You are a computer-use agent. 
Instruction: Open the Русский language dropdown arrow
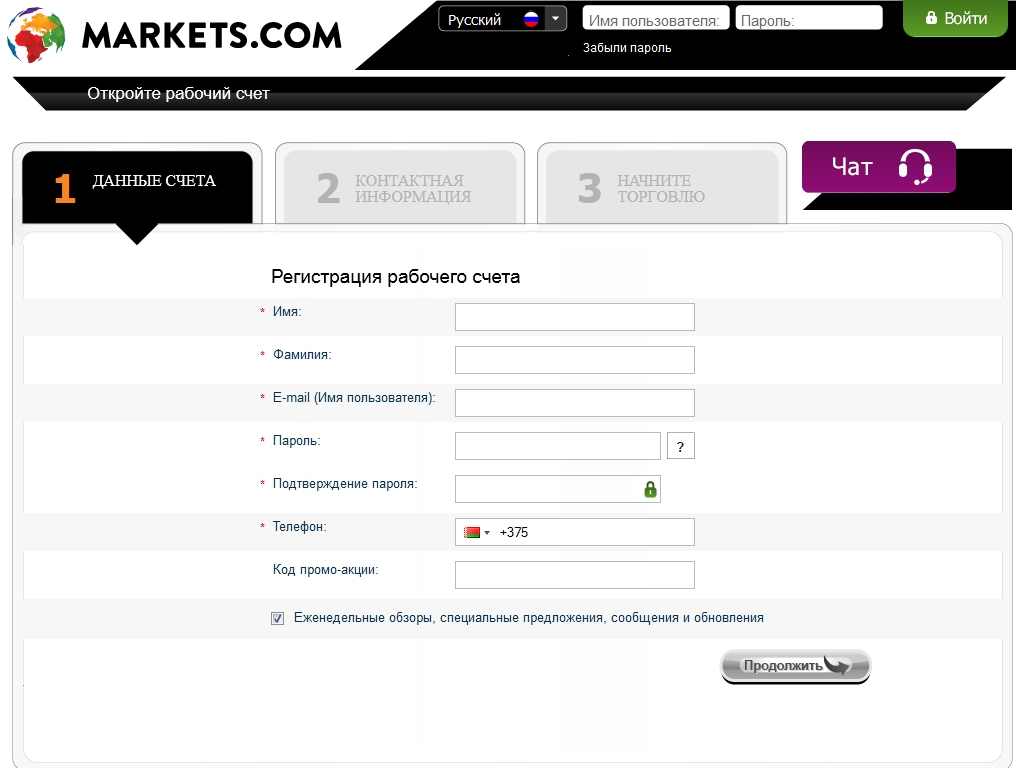[556, 19]
